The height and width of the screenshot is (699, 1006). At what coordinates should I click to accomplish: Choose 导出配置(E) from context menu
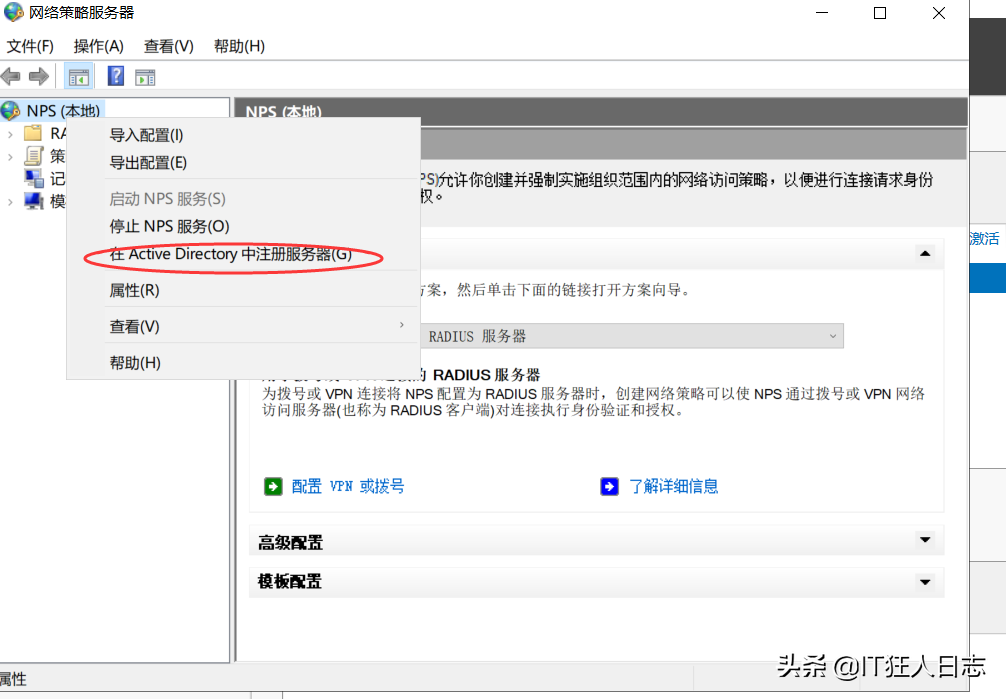tap(148, 163)
